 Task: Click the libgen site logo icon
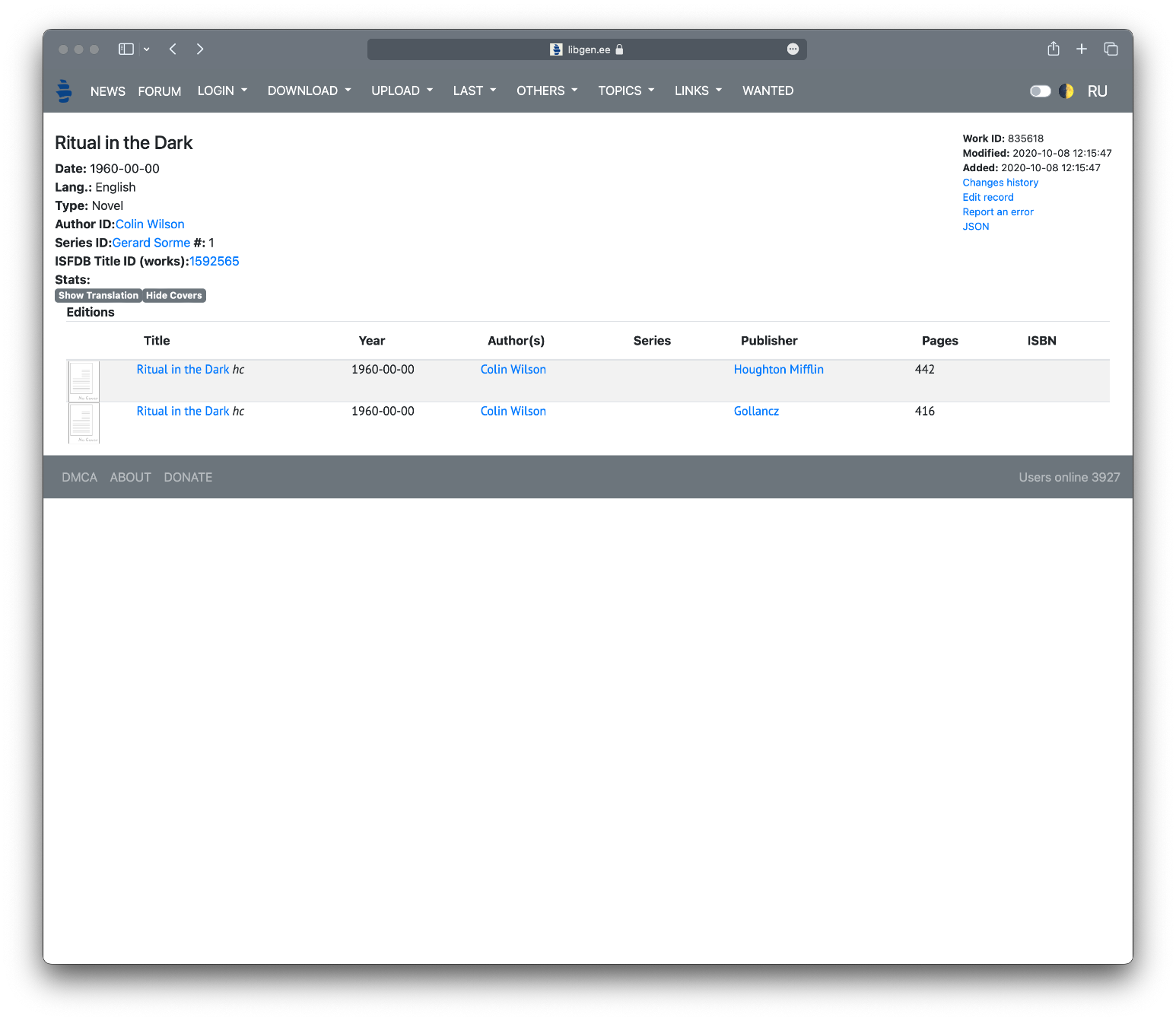click(x=65, y=91)
